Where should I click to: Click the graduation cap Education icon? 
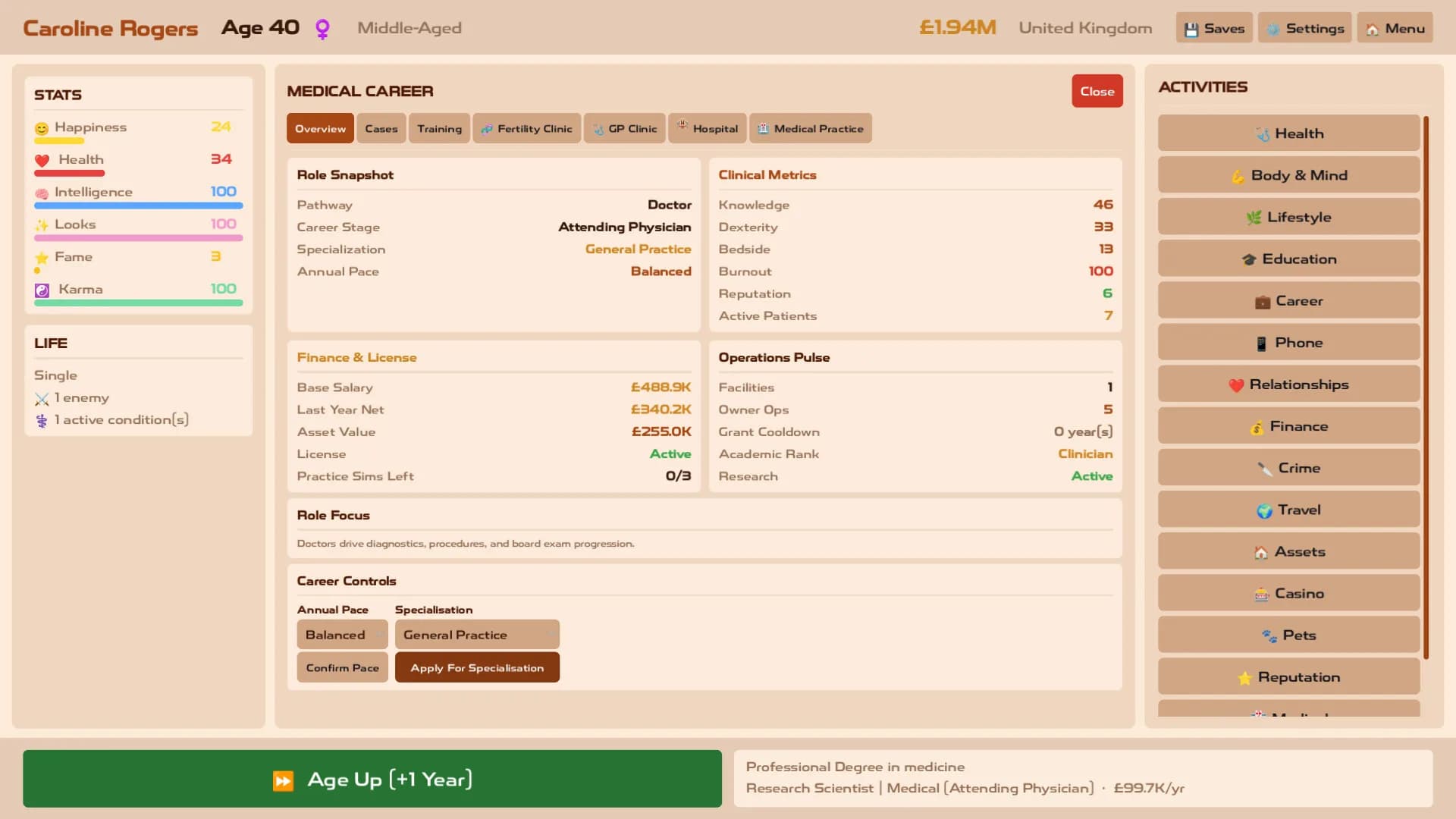point(1249,259)
